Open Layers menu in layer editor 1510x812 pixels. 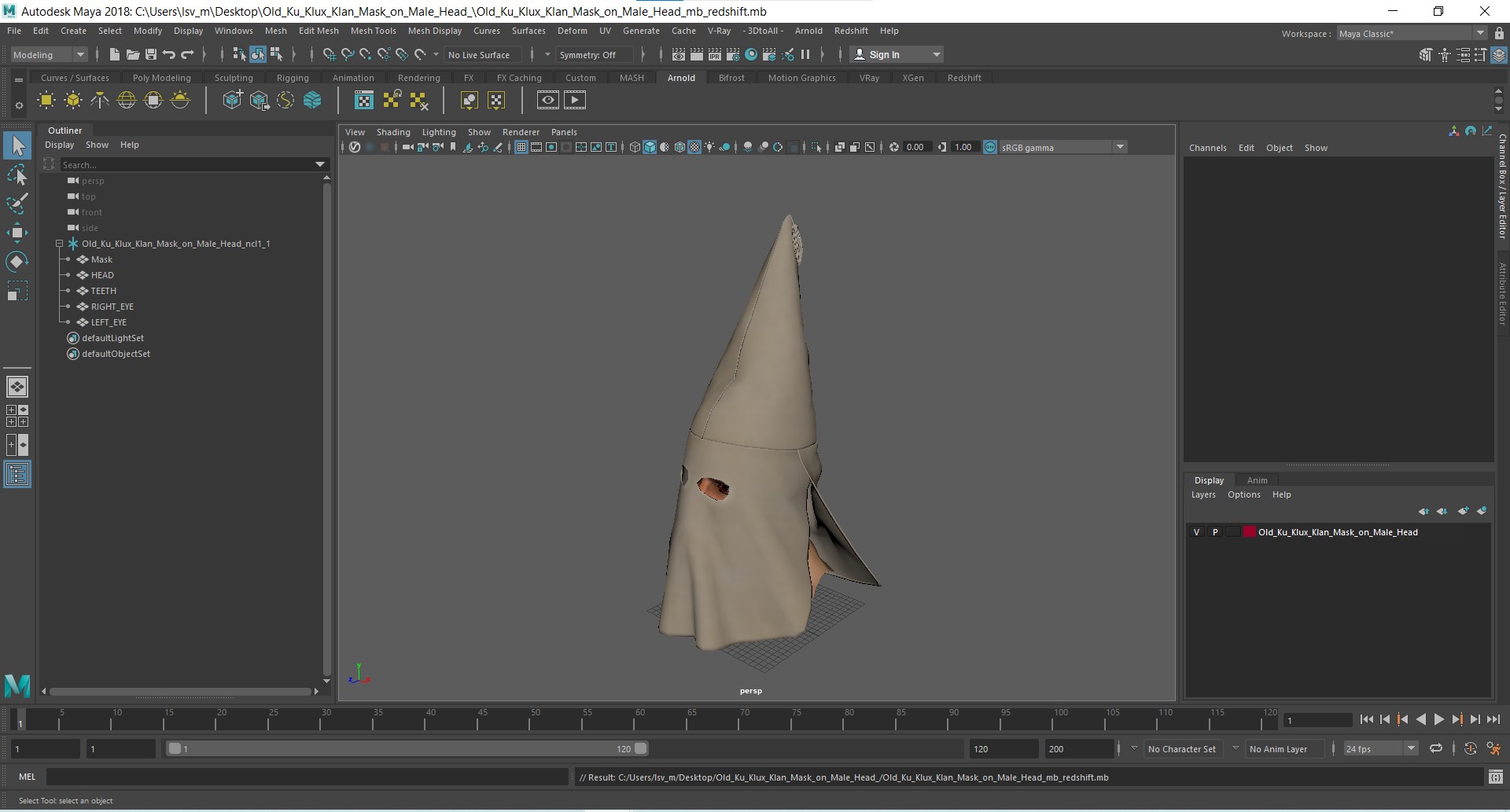tap(1203, 494)
